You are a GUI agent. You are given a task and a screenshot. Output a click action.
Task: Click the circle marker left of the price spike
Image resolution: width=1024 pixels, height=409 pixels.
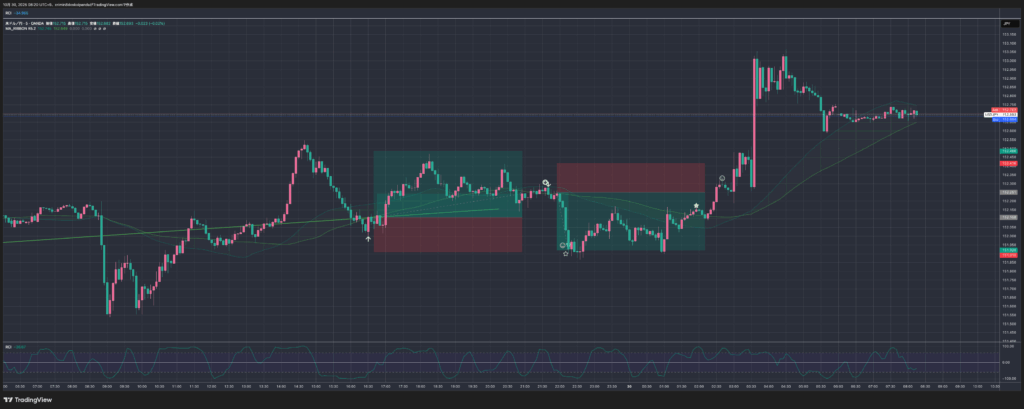coord(721,178)
